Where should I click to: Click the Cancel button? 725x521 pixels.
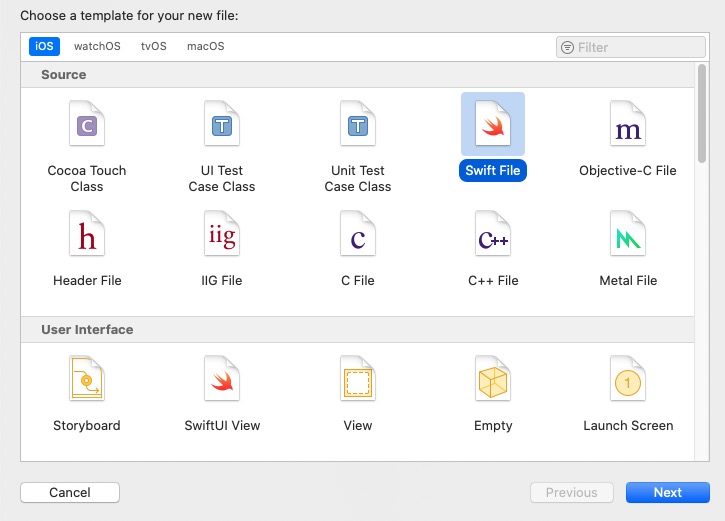[70, 492]
